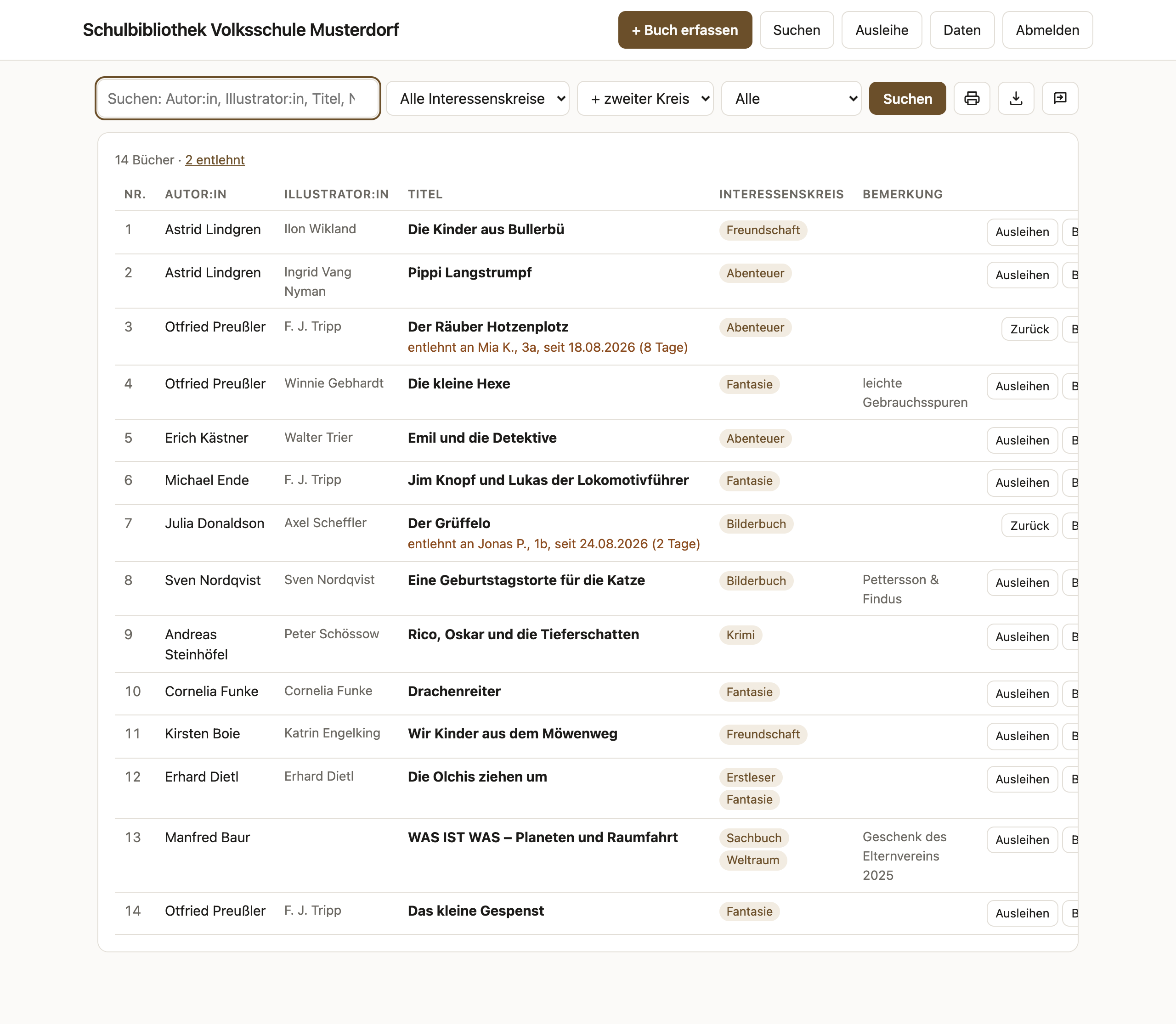This screenshot has width=1176, height=1024.
Task: Click Abmelden to log out
Action: (x=1047, y=30)
